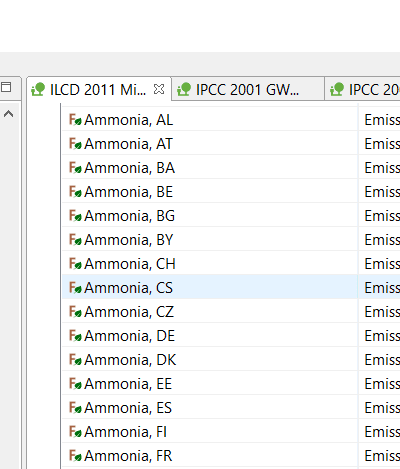Viewport: 400px width, 469px height.
Task: Select the Ammonia, AT row
Action: pos(210,144)
